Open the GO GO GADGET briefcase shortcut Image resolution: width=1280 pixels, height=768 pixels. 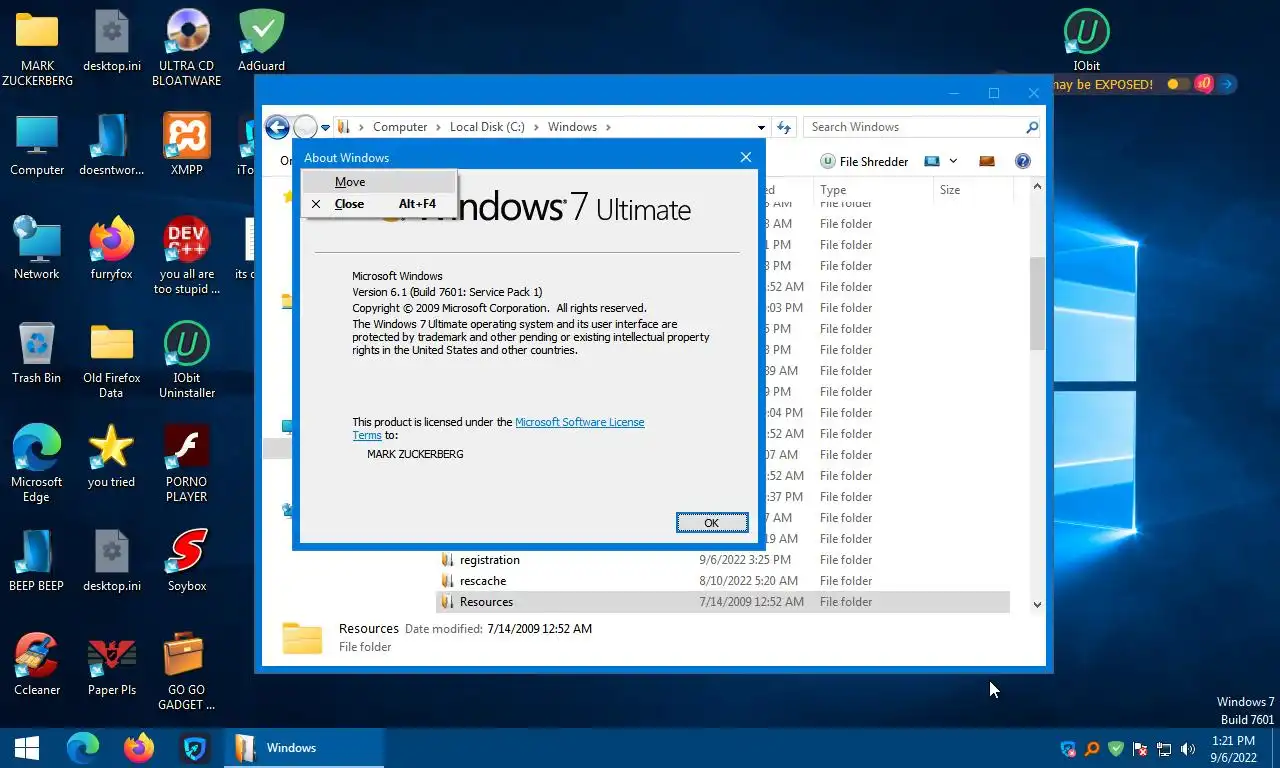tap(187, 672)
